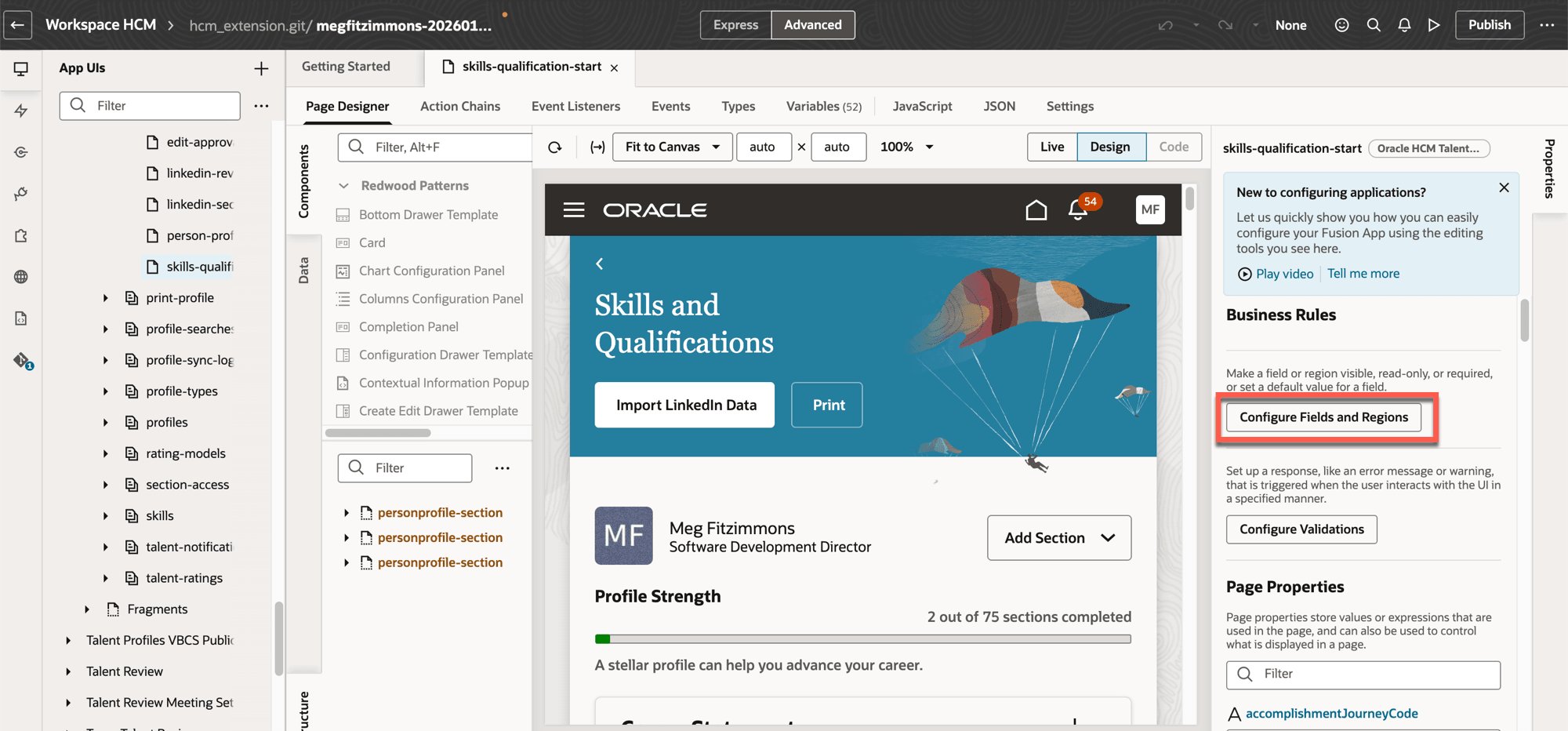Switch canvas to Live mode
This screenshot has width=1568, height=731.
[1052, 147]
